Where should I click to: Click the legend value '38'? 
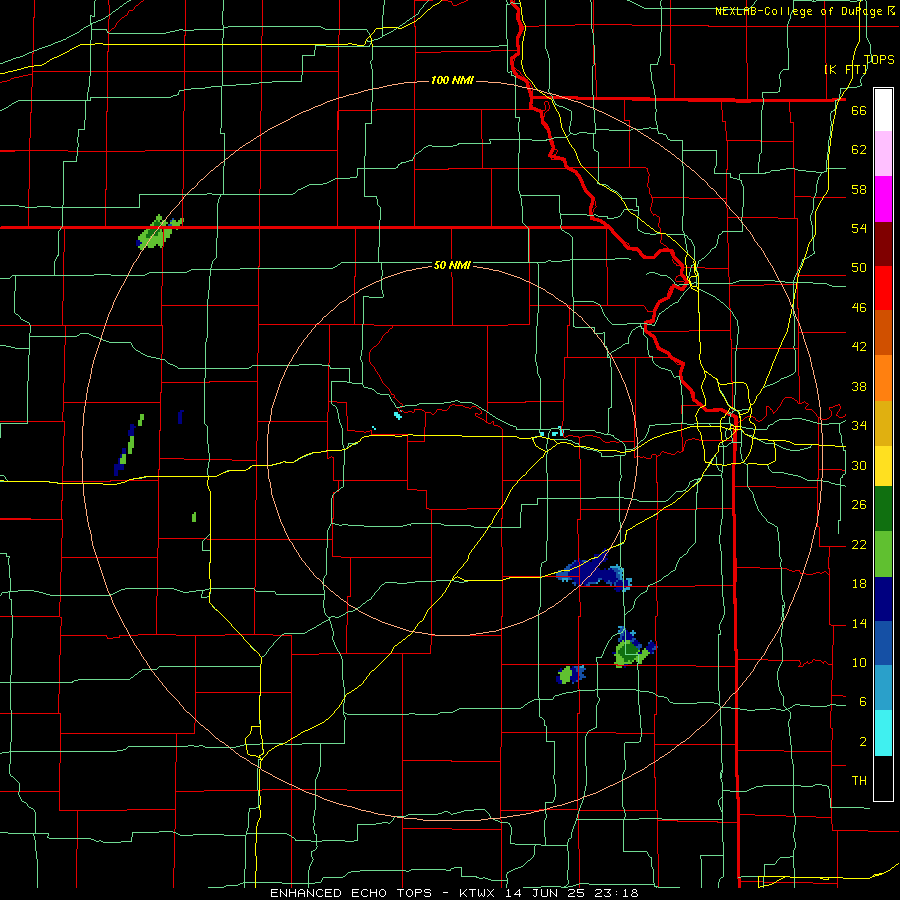(859, 386)
